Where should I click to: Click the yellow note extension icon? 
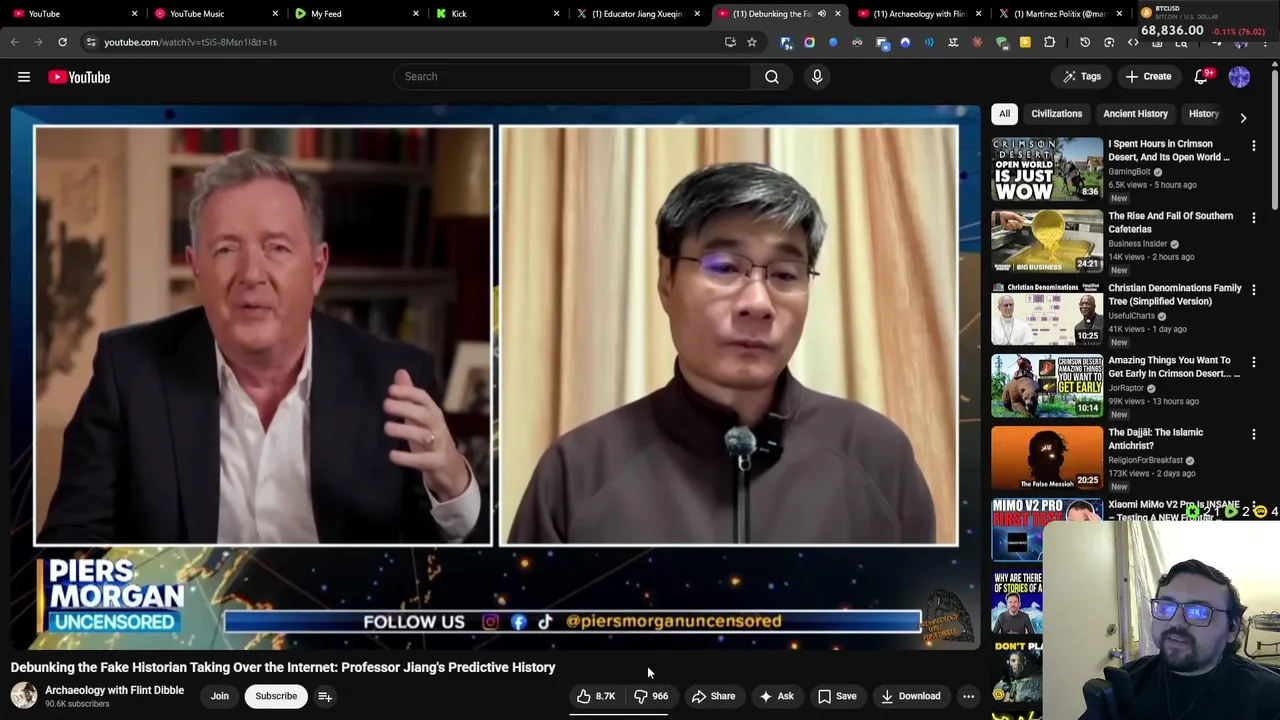(x=1025, y=42)
